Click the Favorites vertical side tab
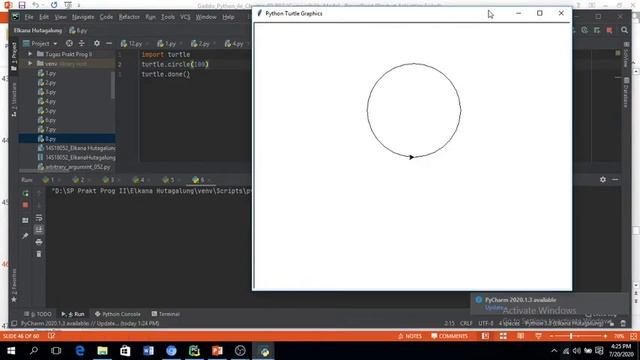Image resolution: width=640 pixels, height=360 pixels. pyautogui.click(x=14, y=285)
